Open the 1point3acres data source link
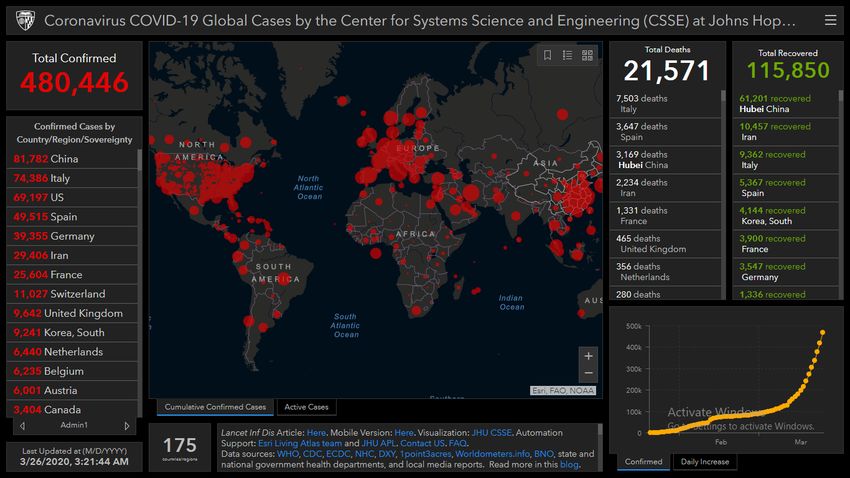This screenshot has width=850, height=478. tap(425, 454)
